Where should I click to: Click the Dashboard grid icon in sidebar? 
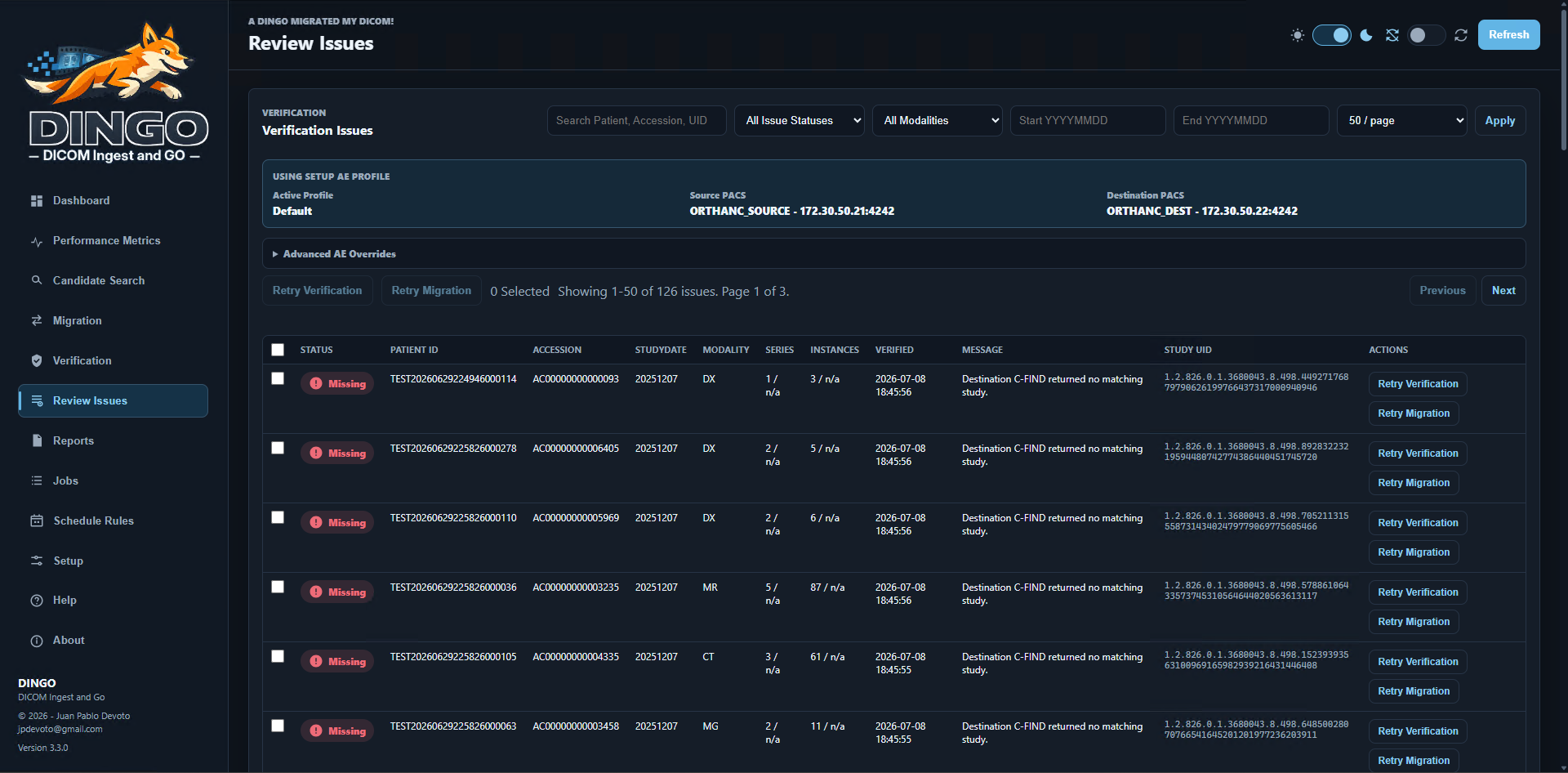tap(37, 201)
